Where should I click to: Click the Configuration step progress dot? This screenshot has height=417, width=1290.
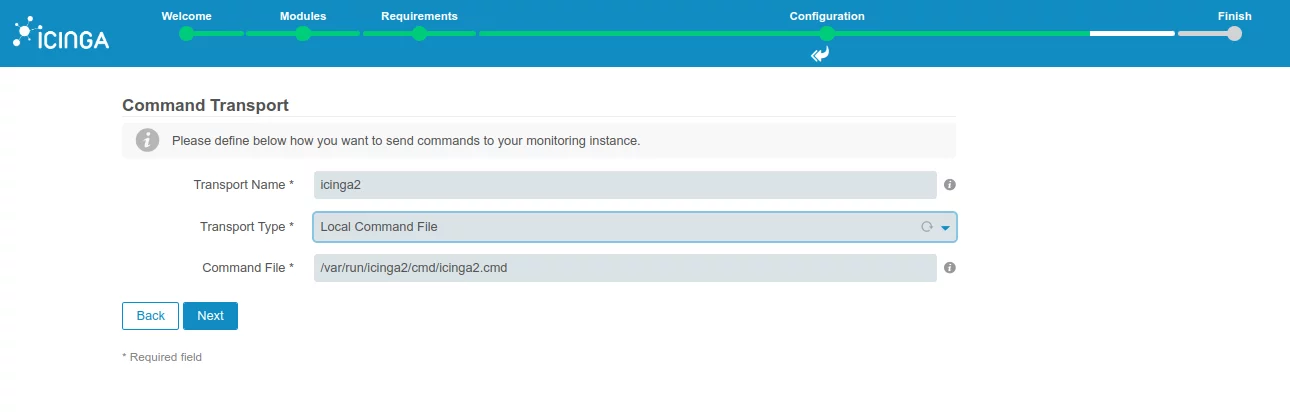(x=827, y=34)
